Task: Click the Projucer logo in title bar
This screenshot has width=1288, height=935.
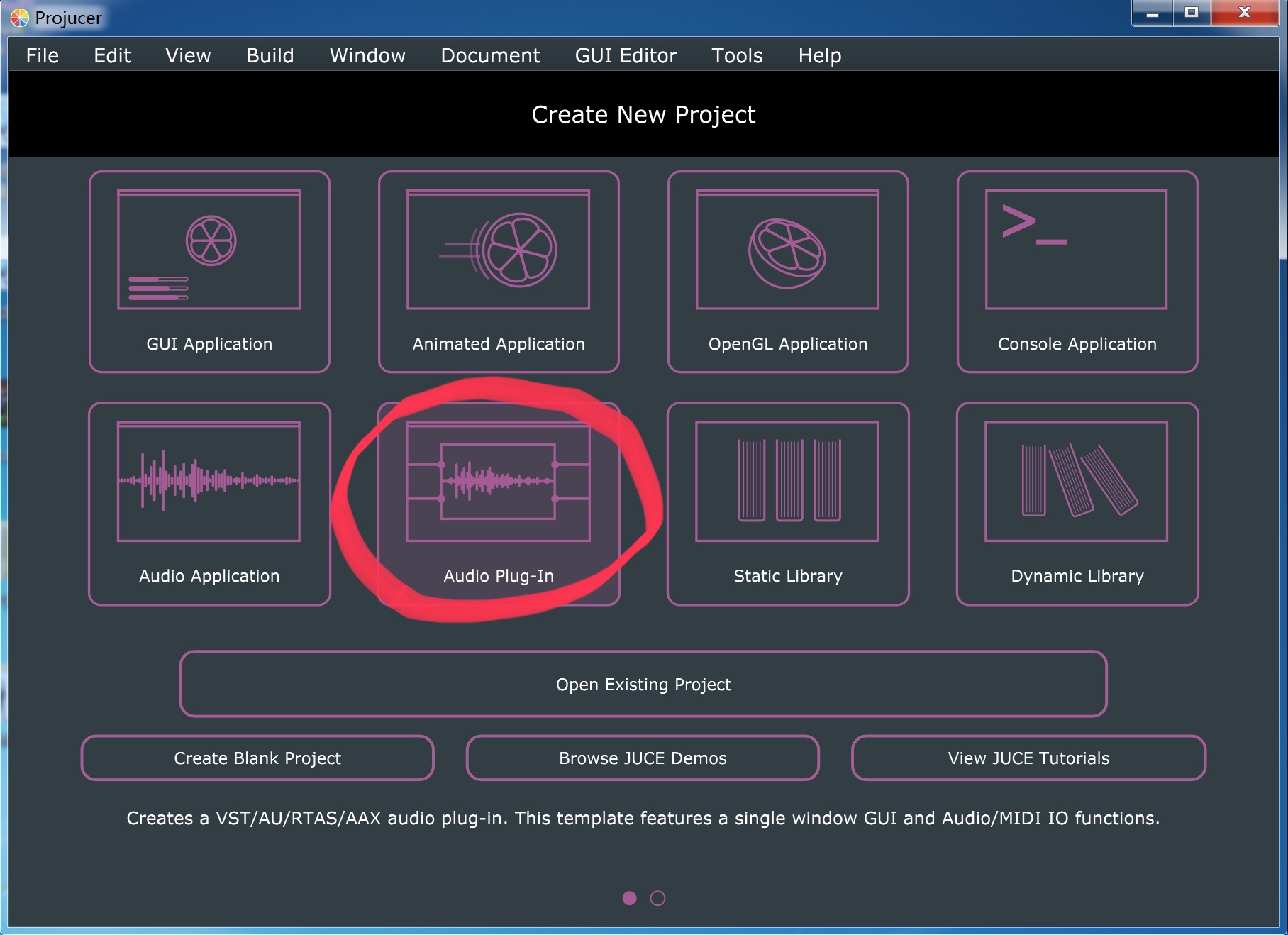Action: tap(20, 18)
